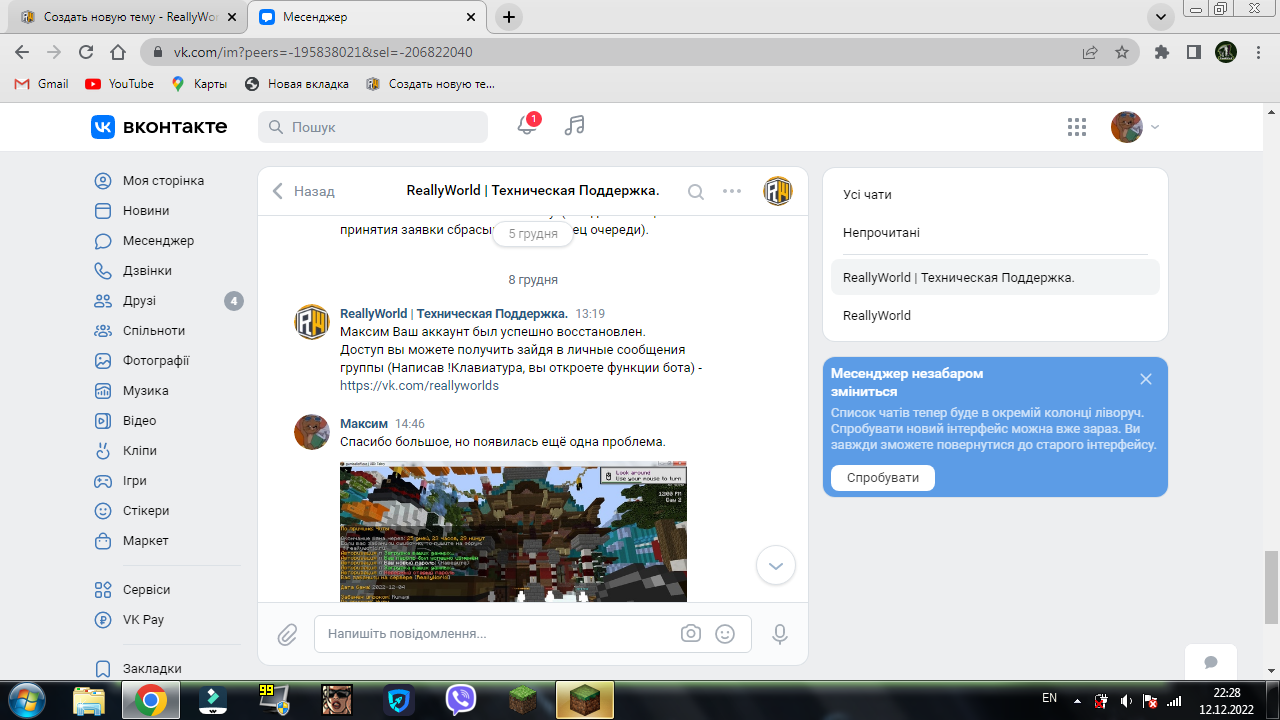Click the Пошук search field
The height and width of the screenshot is (720, 1280).
pos(373,127)
